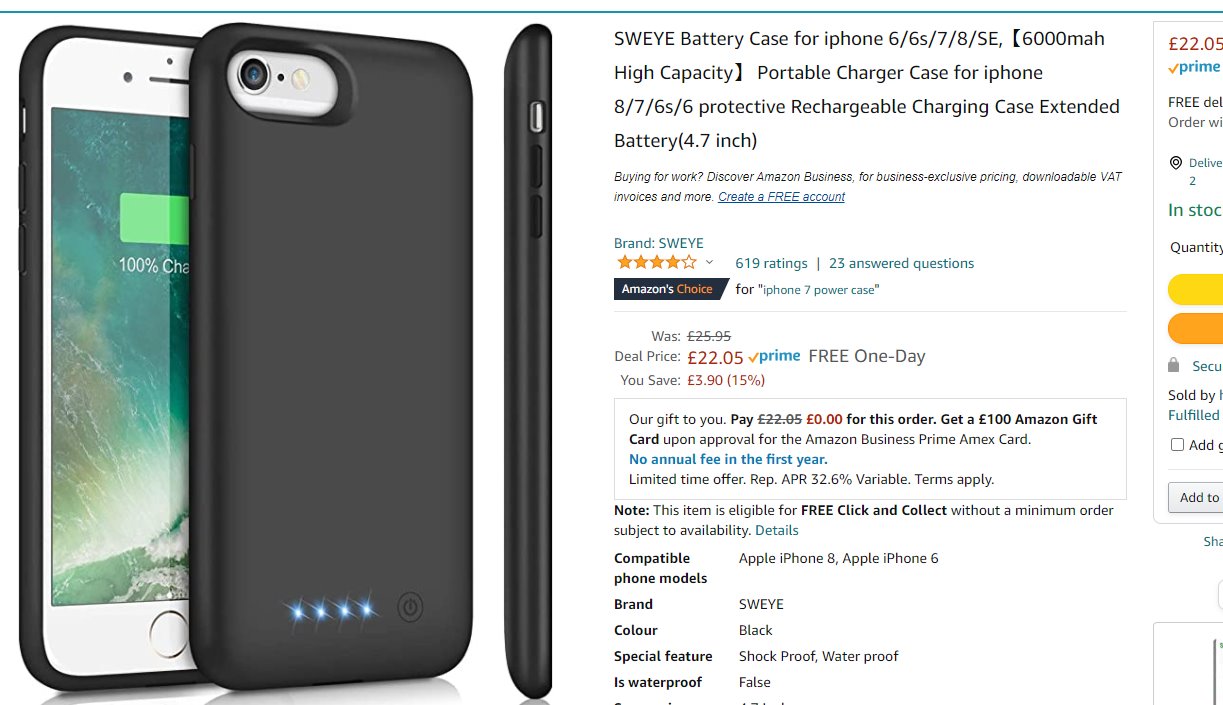Click the orange Buy Now button
The height and width of the screenshot is (705, 1223).
[x=1195, y=329]
